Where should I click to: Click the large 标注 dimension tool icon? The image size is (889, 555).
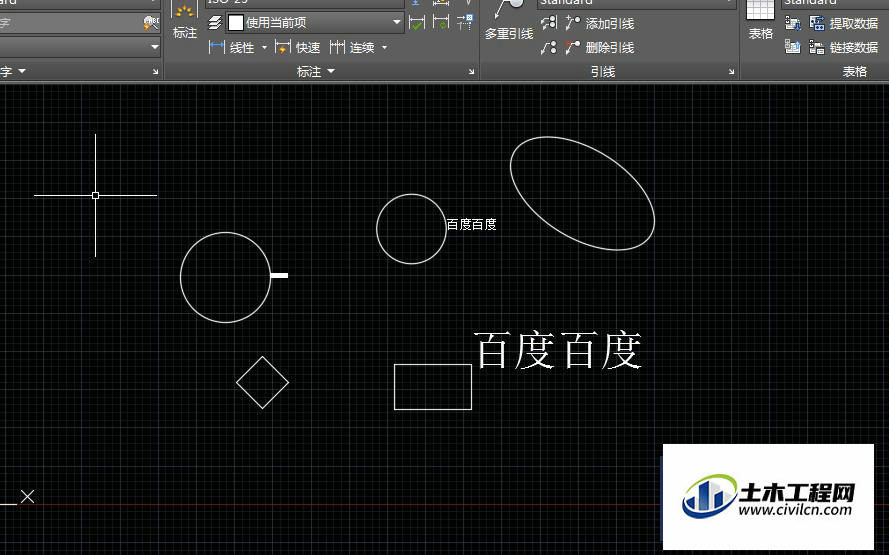[185, 11]
